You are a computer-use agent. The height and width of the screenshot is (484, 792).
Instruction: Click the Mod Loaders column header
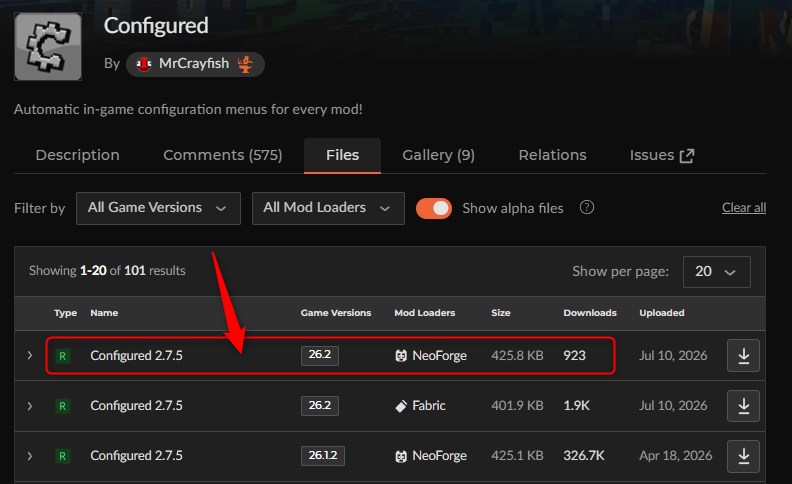[425, 313]
